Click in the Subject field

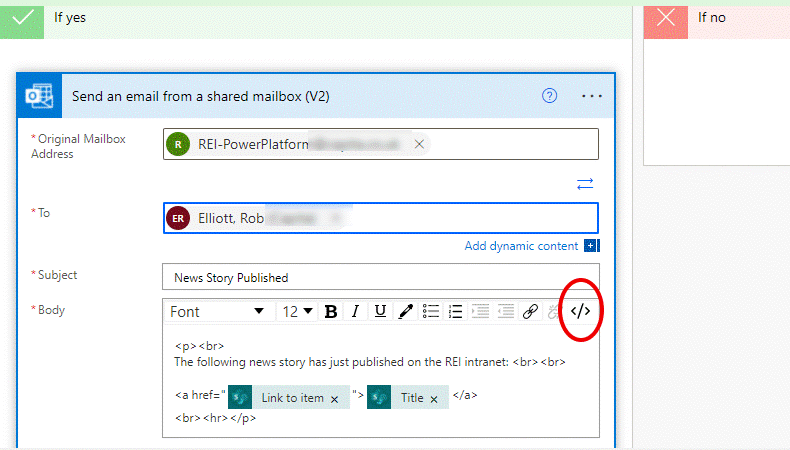(x=380, y=277)
